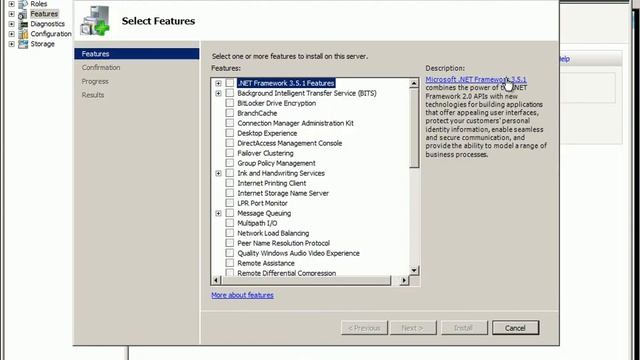Open the More about features link
The height and width of the screenshot is (360, 640).
pyautogui.click(x=242, y=295)
